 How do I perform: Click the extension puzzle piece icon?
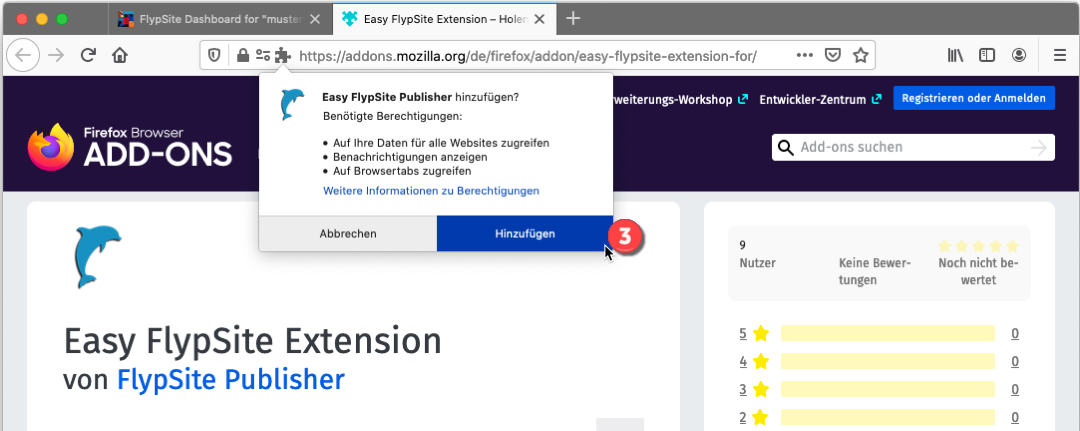click(x=282, y=55)
